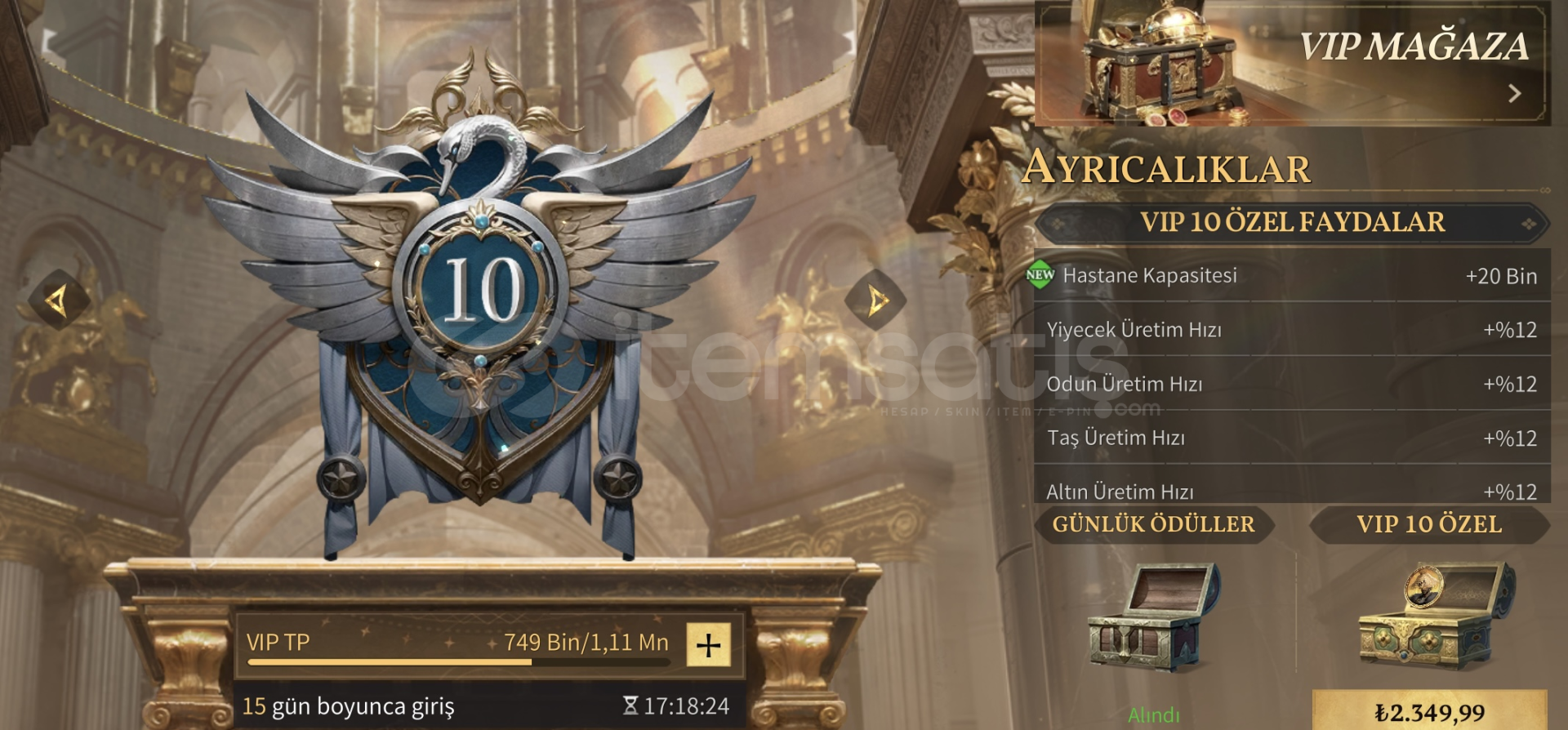
Task: Click the VIP 10 Özel Faydalar header
Action: pyautogui.click(x=1292, y=222)
